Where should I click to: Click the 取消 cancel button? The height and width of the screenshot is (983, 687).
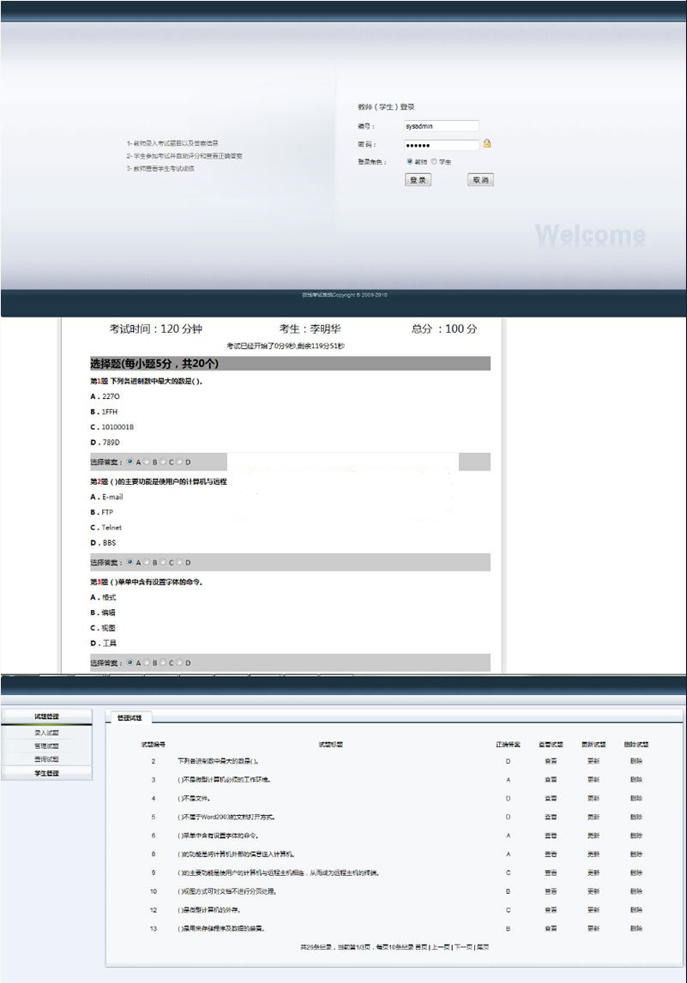click(481, 180)
